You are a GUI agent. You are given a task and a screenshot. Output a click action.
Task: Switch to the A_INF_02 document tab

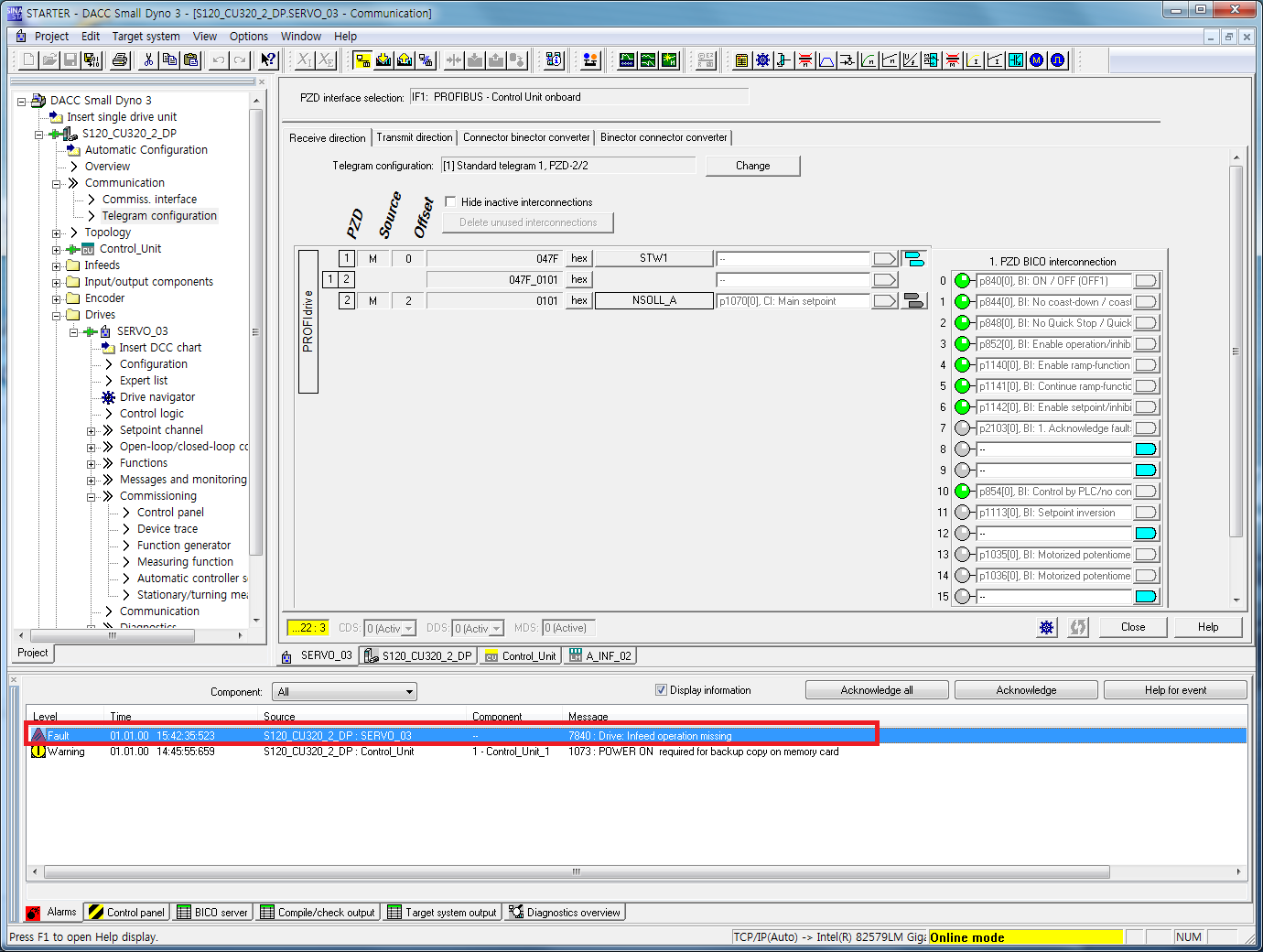pos(600,655)
